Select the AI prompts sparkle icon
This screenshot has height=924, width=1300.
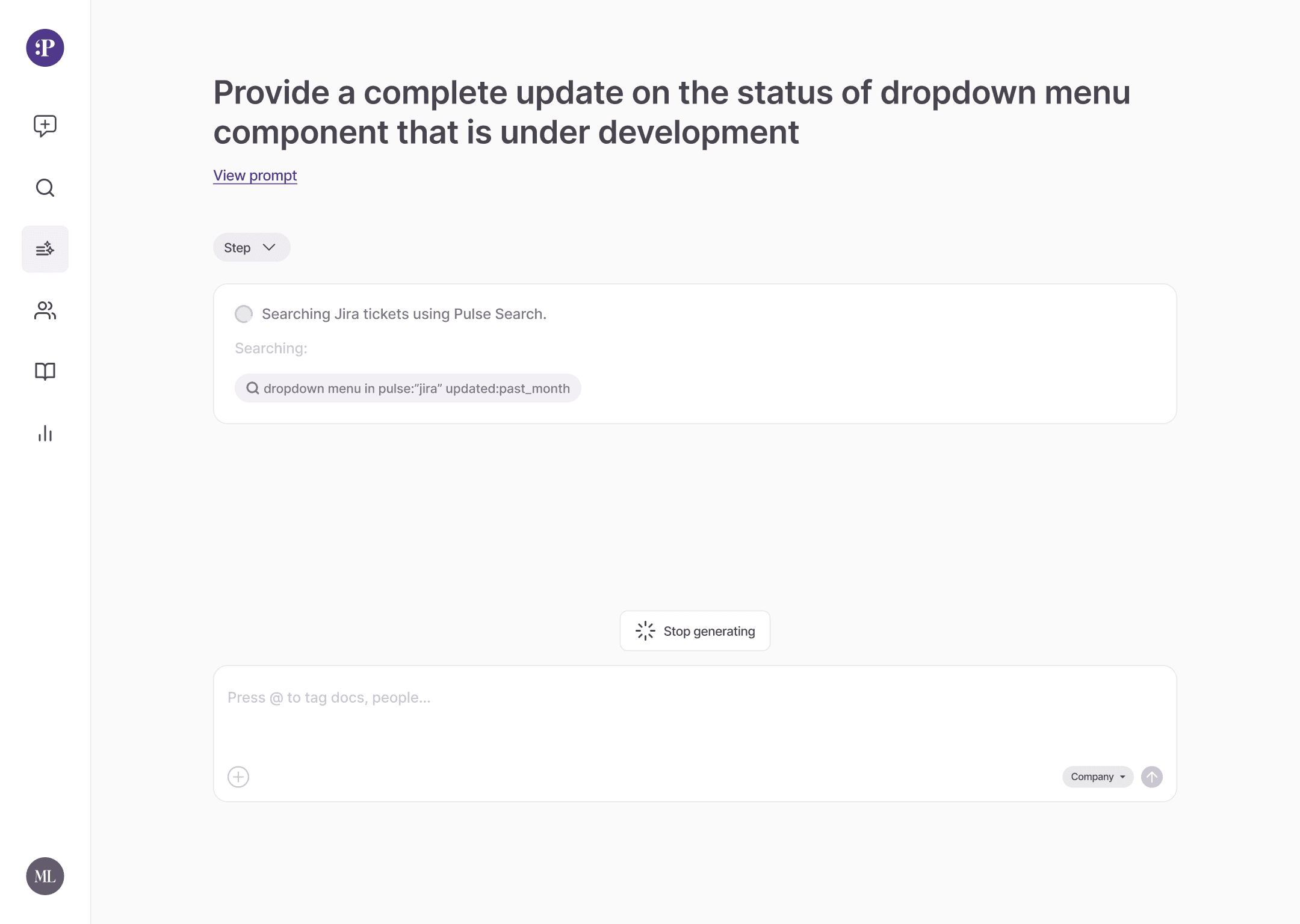click(x=45, y=249)
